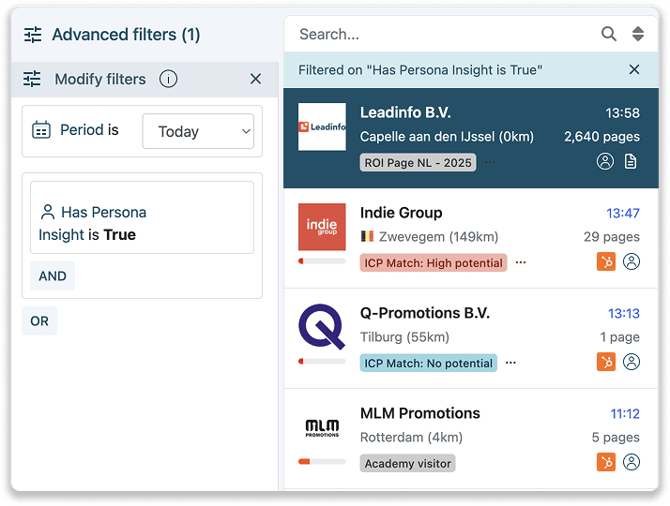The width and height of the screenshot is (670, 506).
Task: Close the Modify filters panel
Action: point(255,79)
